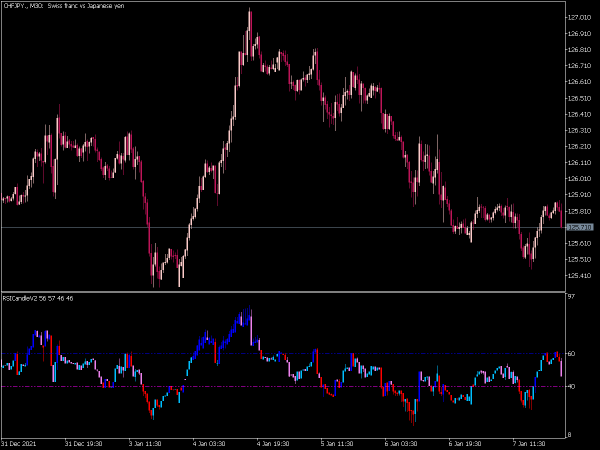Click the 7 Jan 11:30 time label

[x=531, y=443]
